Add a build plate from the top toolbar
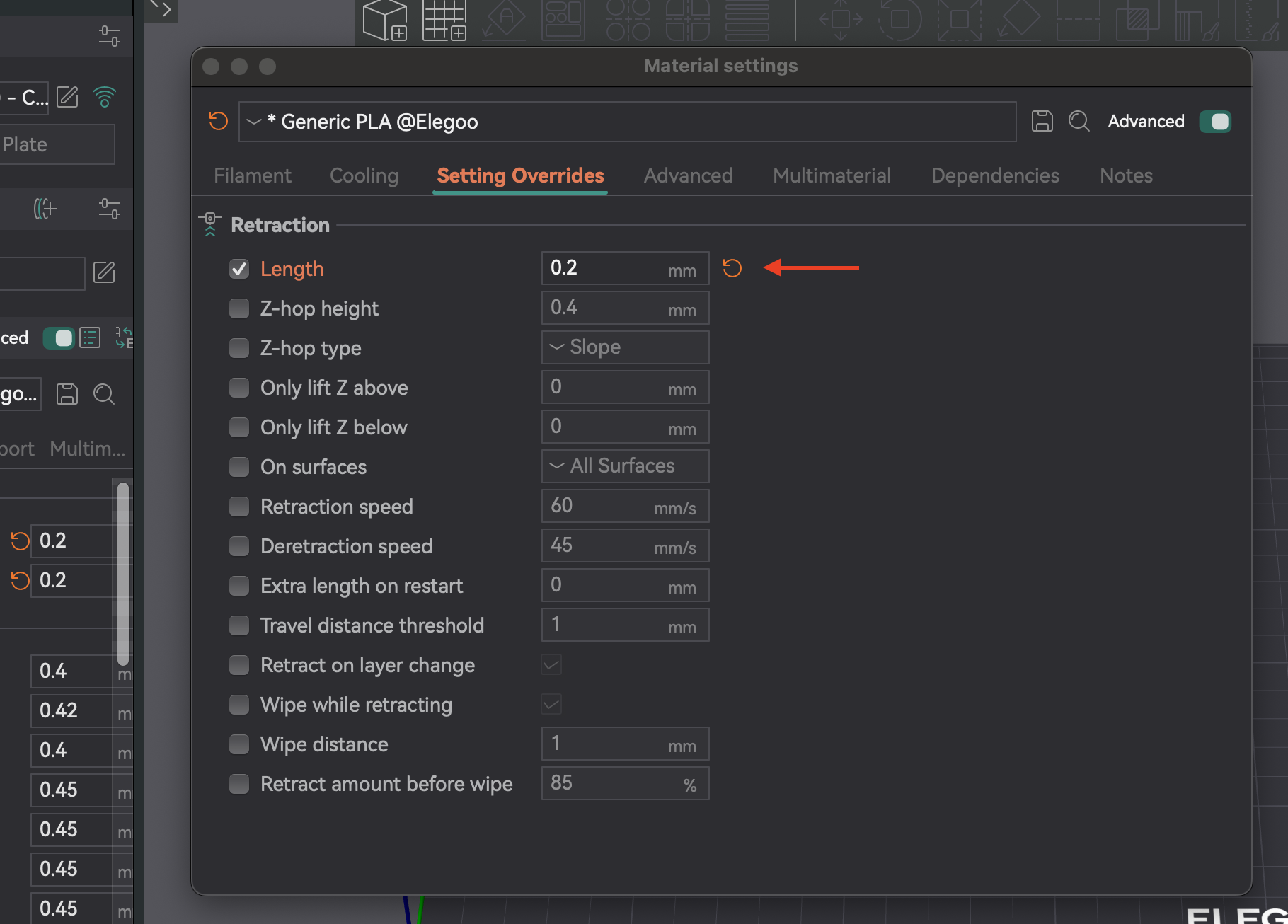 [444, 20]
